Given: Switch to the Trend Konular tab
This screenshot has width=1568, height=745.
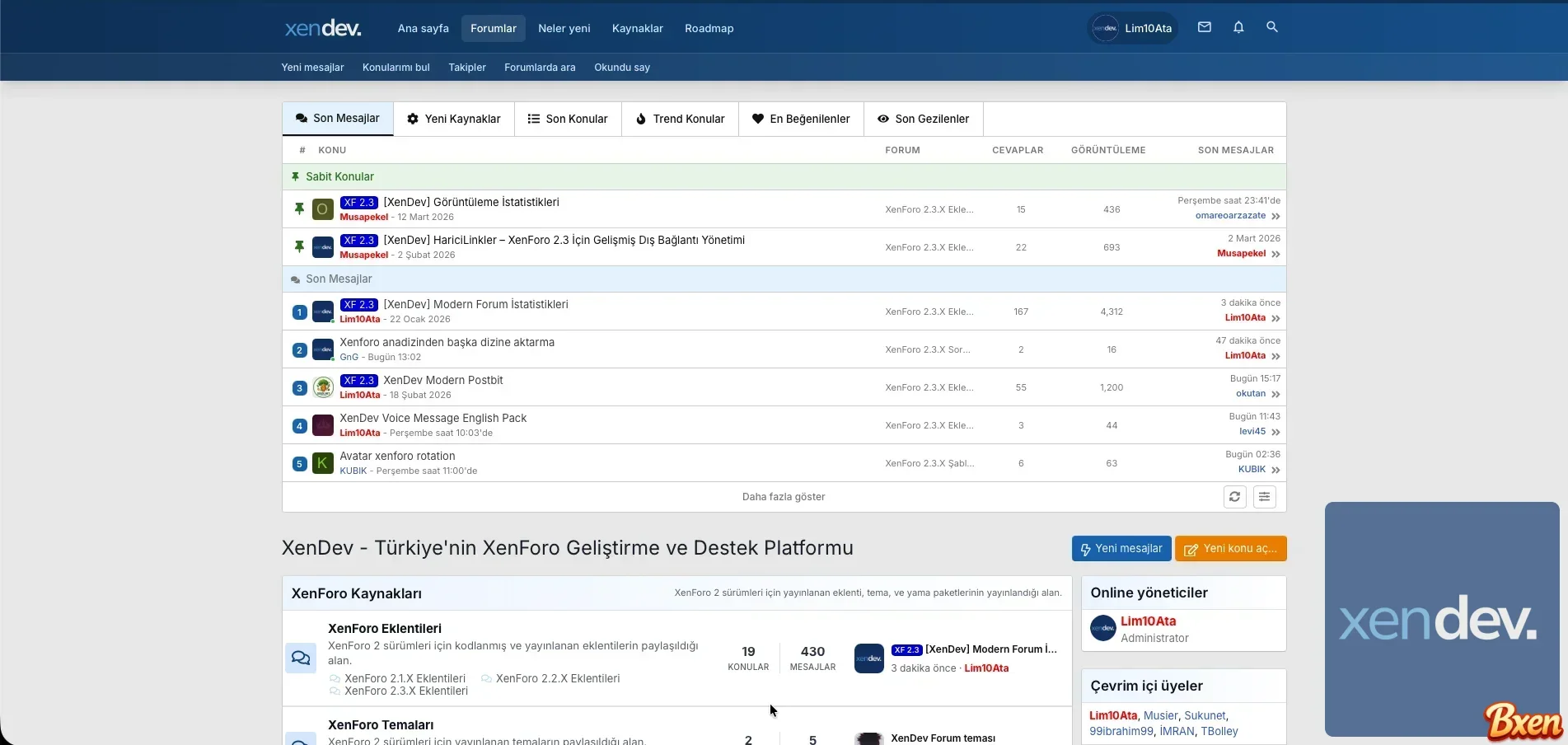Looking at the screenshot, I should 679,119.
